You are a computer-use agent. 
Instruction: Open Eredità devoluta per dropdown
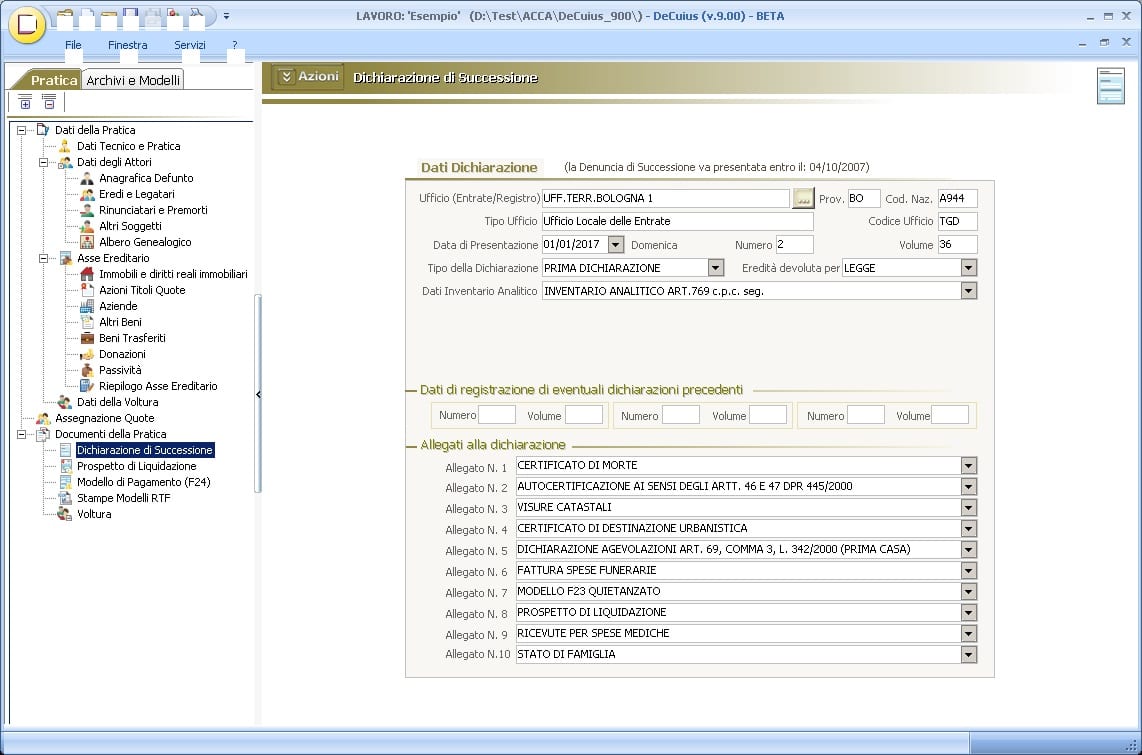pos(968,268)
